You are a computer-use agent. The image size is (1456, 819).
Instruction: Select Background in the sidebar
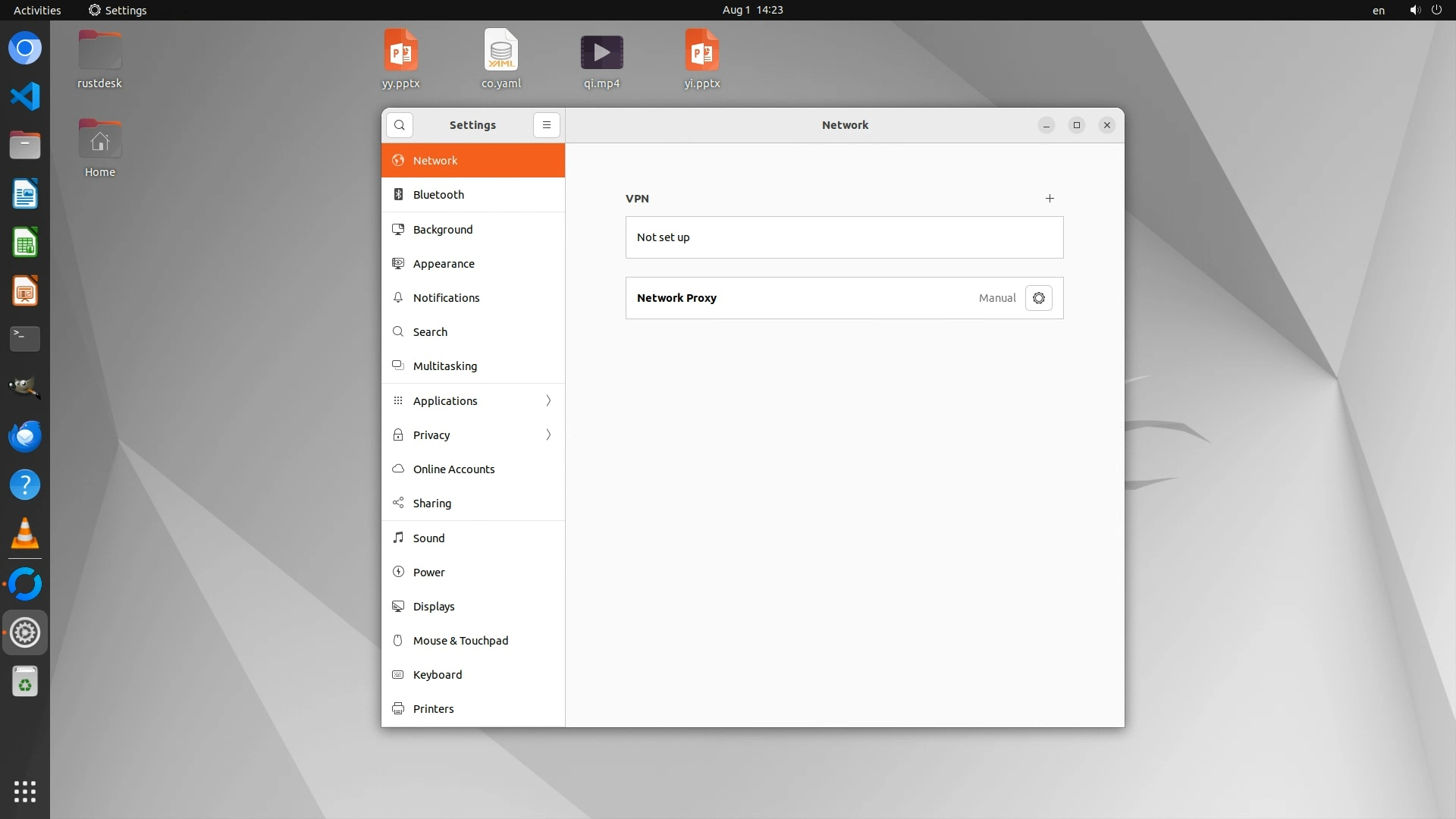click(443, 230)
